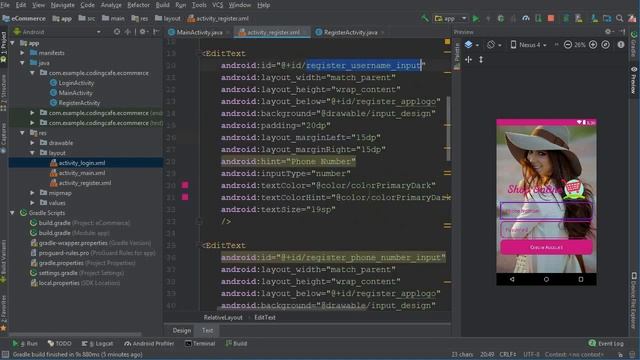Open the Build menu

point(162,5)
